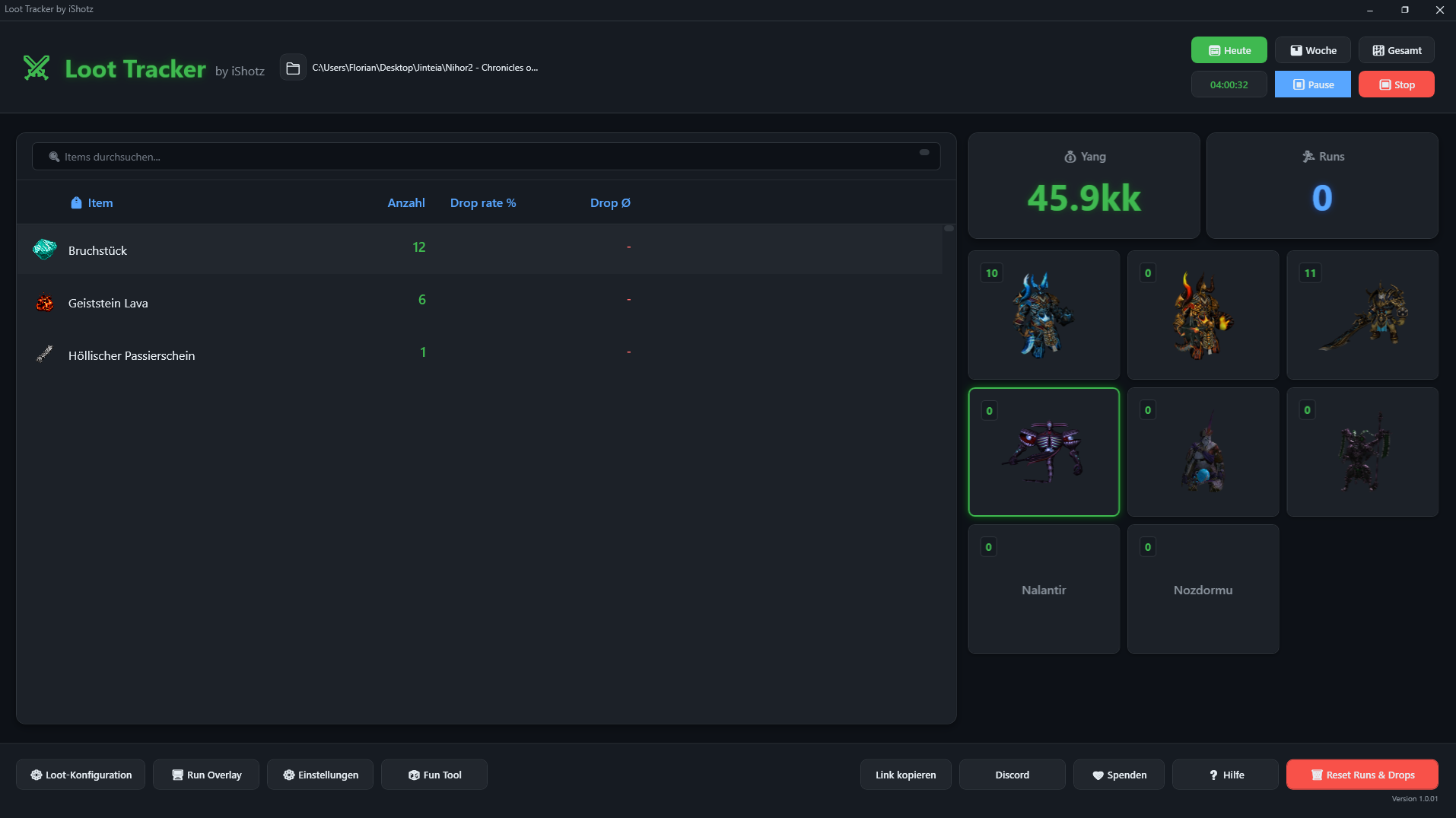Viewport: 1456px width, 818px height.
Task: Sort by Drop rate % column
Action: [x=482, y=202]
